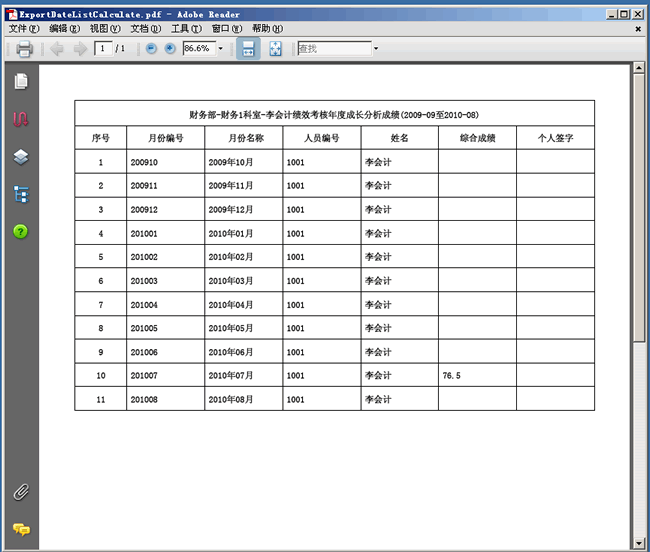Viewport: 650px width, 552px height.
Task: Open the 文档(D) menu
Action: pyautogui.click(x=146, y=29)
